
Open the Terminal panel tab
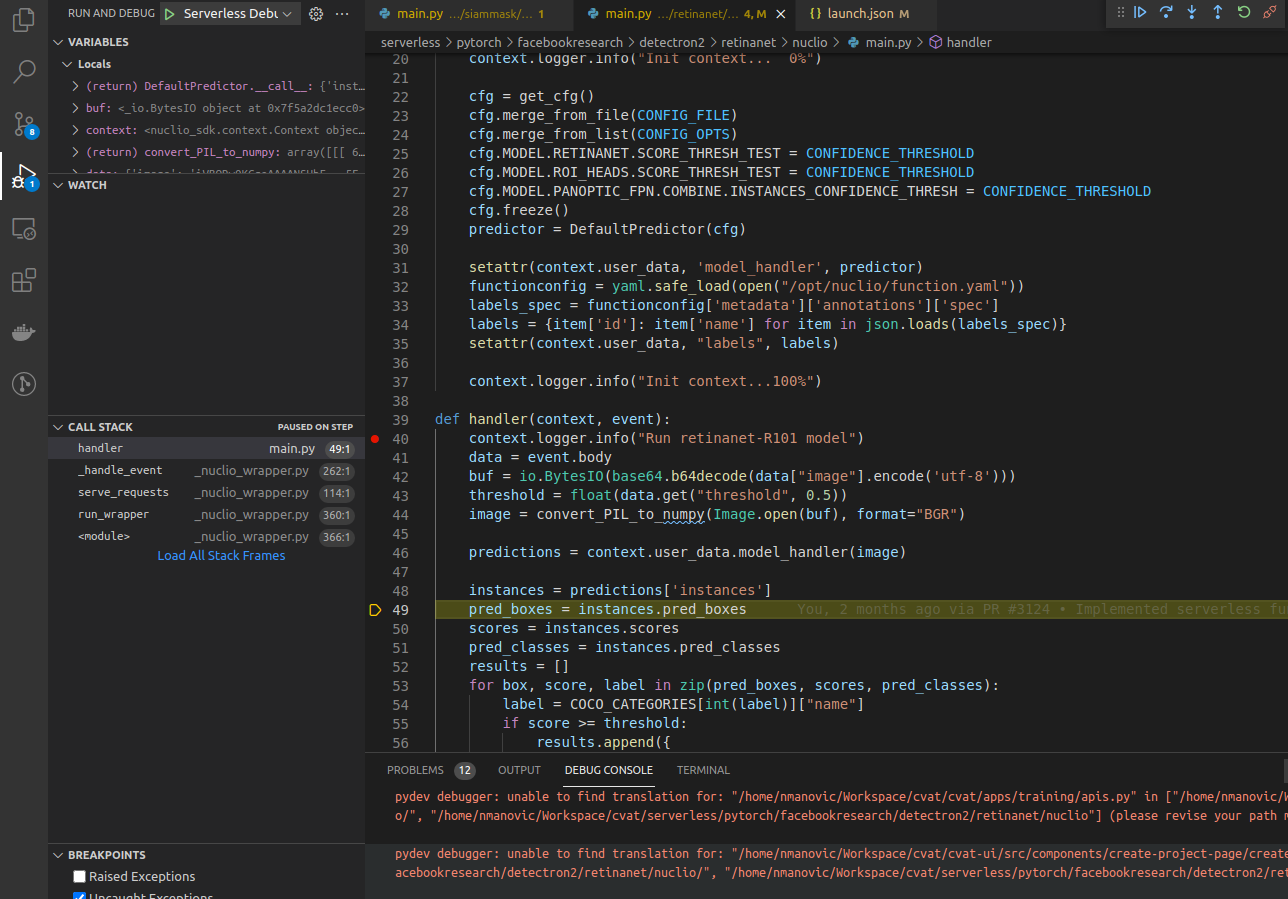(x=703, y=770)
